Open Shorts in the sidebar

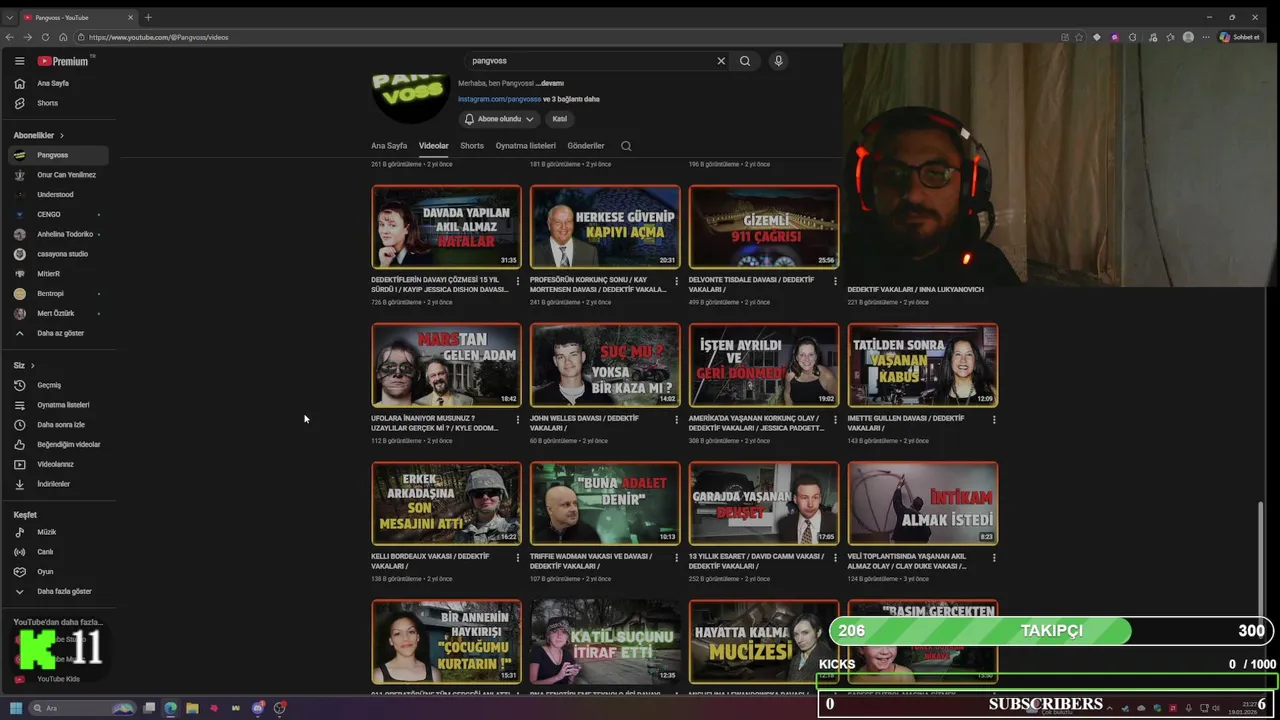pos(58,103)
